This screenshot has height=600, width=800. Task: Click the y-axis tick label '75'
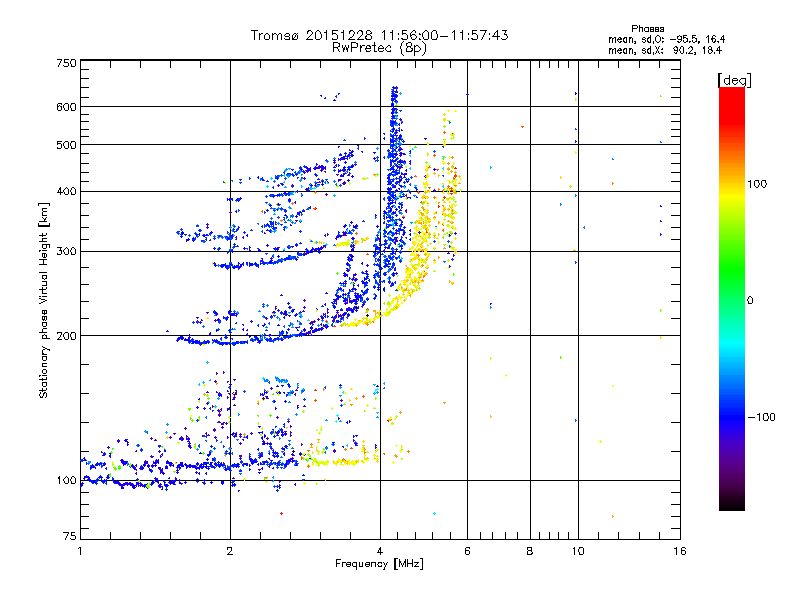(70, 536)
